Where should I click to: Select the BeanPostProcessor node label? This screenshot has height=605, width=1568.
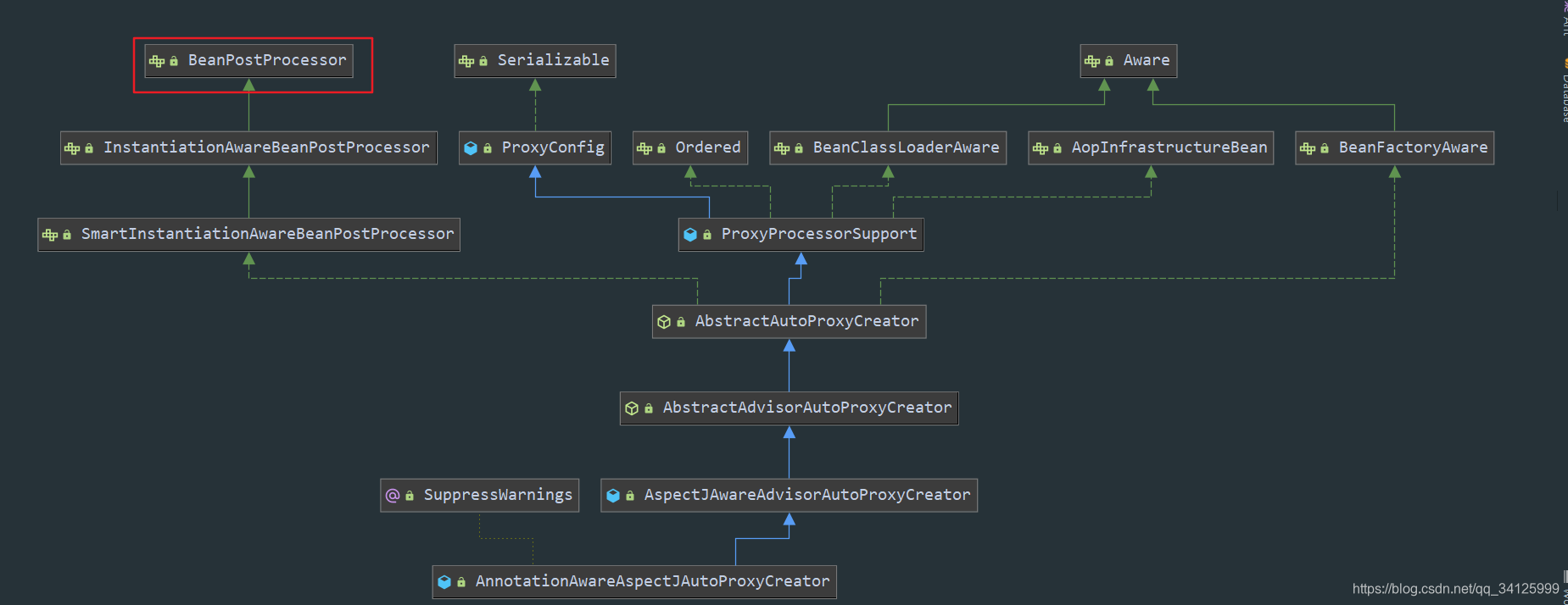pyautogui.click(x=267, y=60)
